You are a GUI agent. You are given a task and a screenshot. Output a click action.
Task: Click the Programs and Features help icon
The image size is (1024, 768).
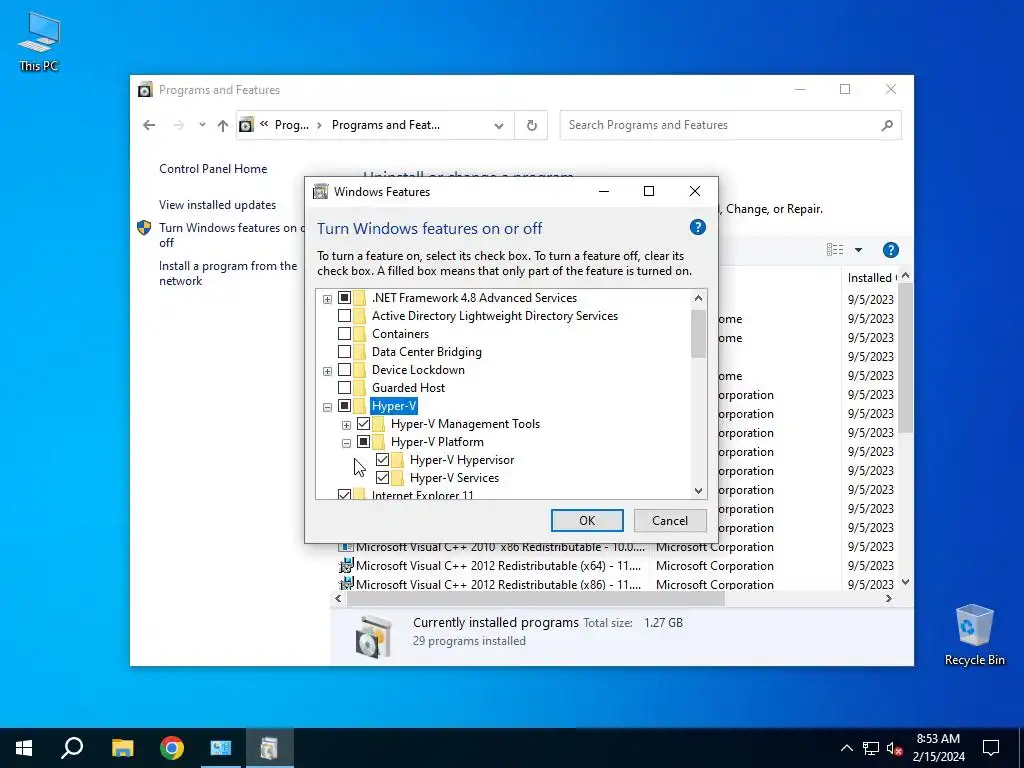[890, 250]
